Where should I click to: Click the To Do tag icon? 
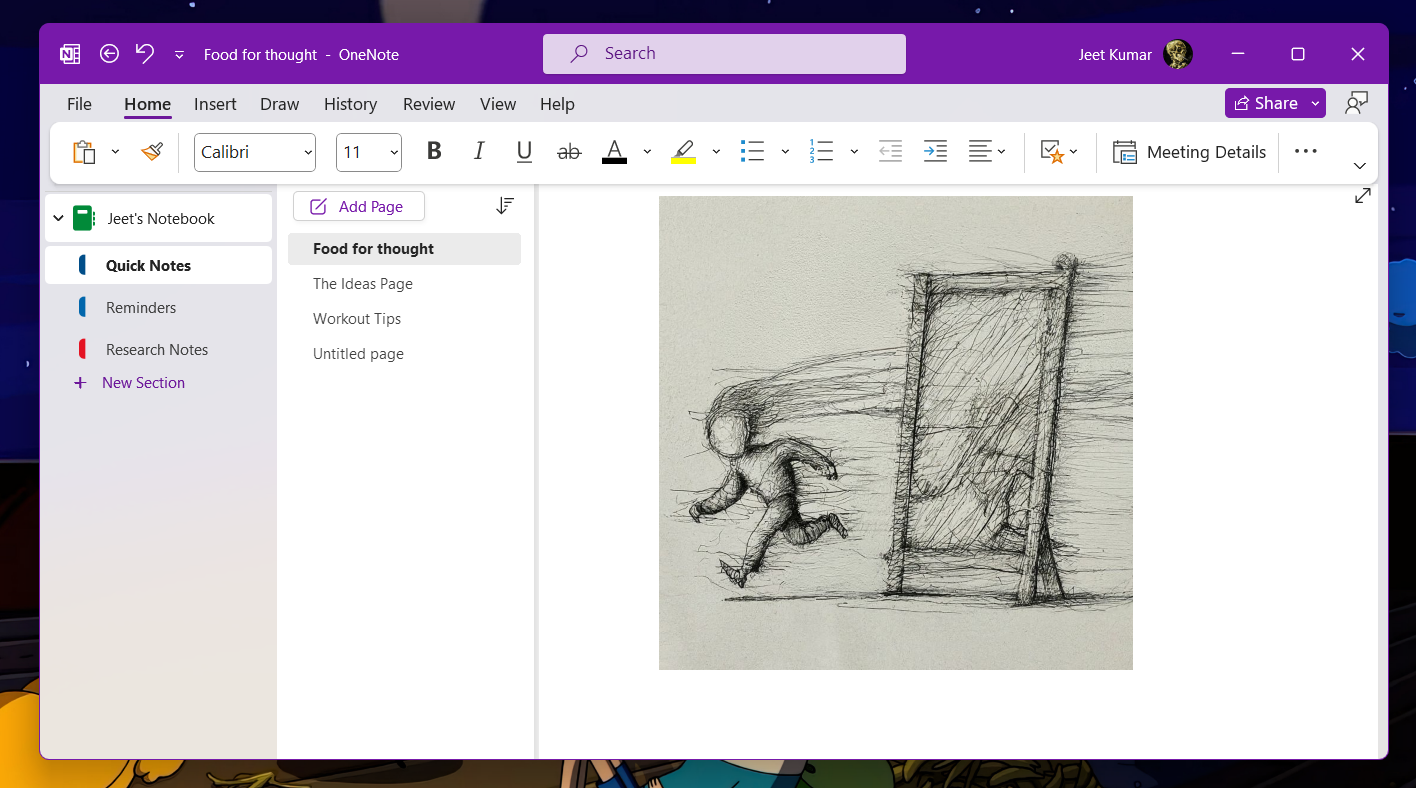(x=1052, y=152)
